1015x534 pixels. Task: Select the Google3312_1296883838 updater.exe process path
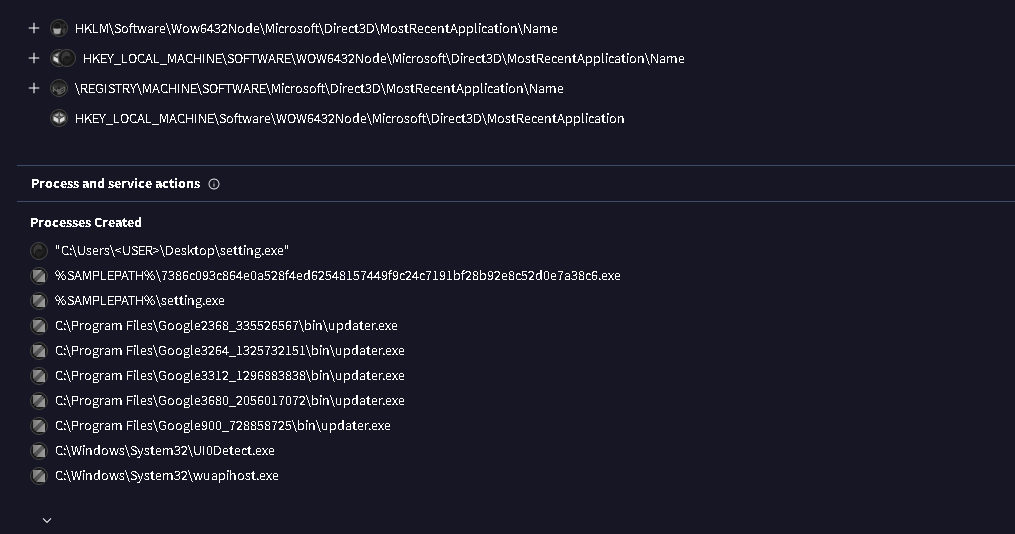(229, 375)
